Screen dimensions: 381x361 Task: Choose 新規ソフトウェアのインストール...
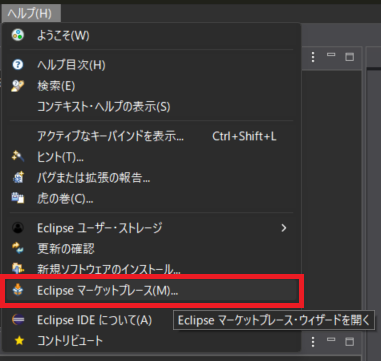coord(152,269)
